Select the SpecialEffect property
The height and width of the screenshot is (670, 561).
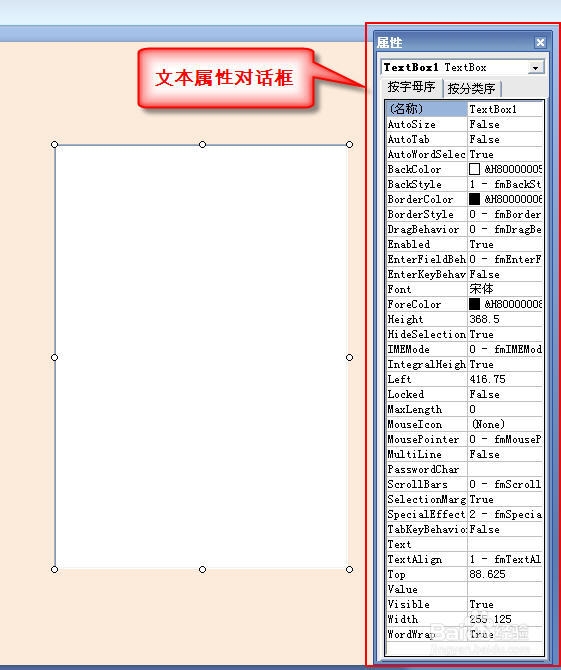[x=426, y=514]
